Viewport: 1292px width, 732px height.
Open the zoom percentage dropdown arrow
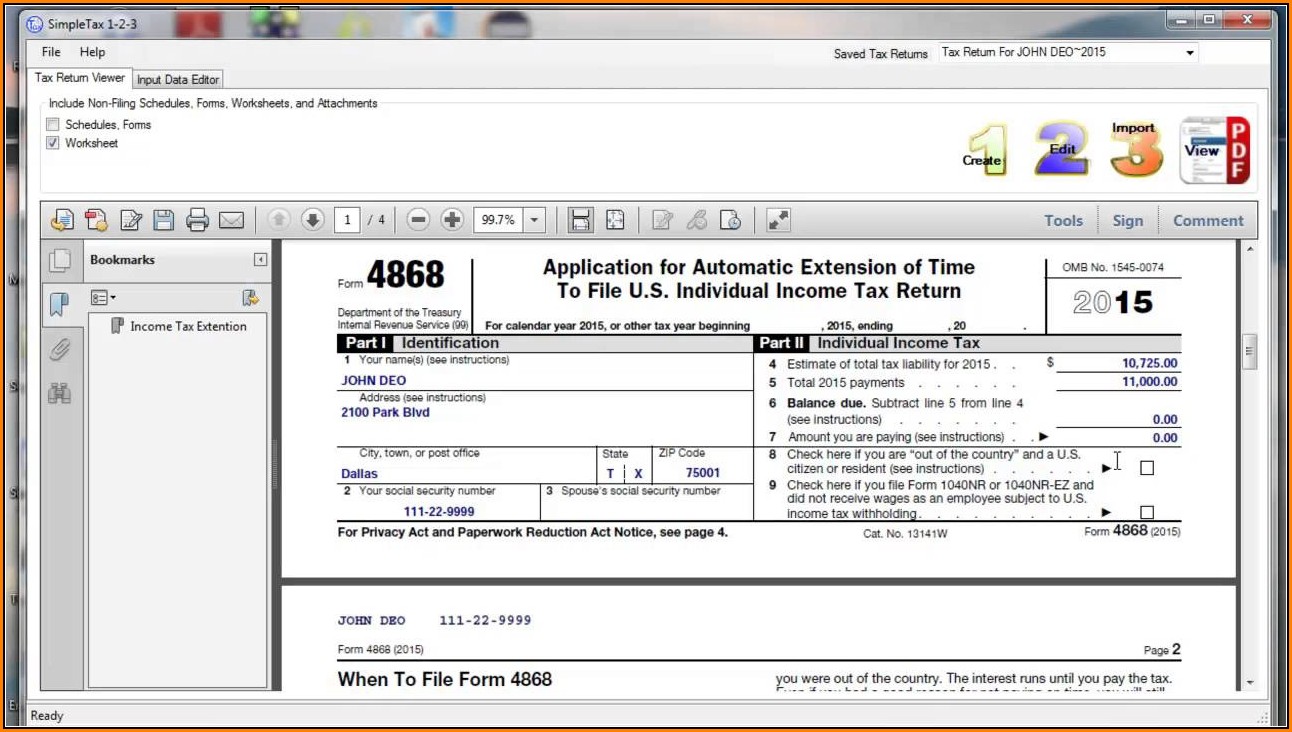[535, 220]
